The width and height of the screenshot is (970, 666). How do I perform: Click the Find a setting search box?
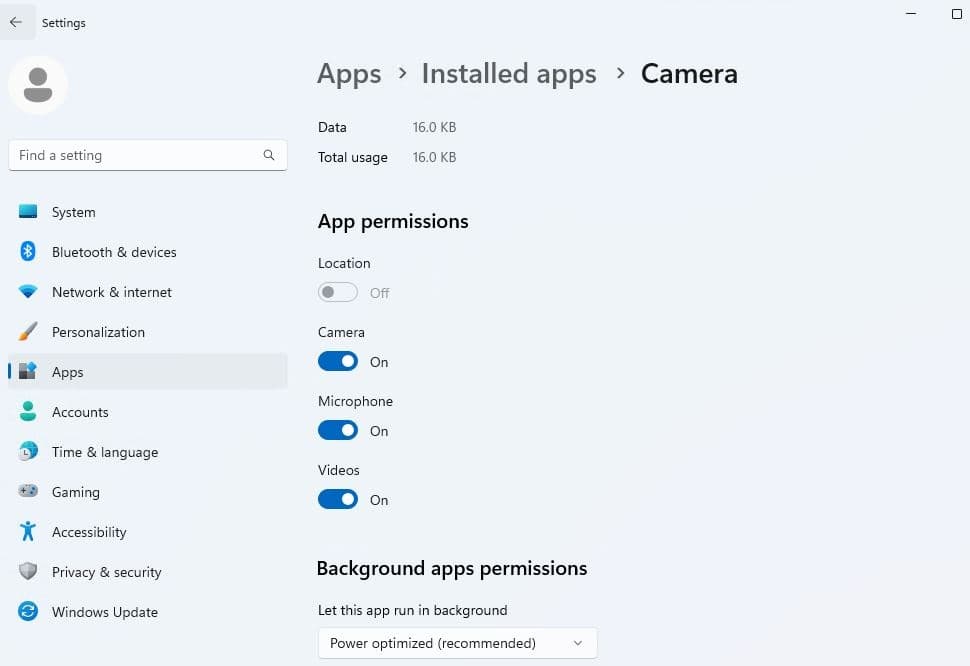(x=135, y=155)
